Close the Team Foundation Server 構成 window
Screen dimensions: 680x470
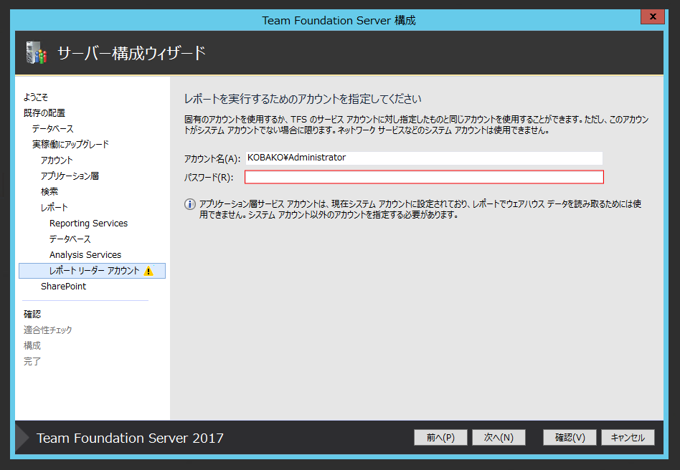coord(652,16)
